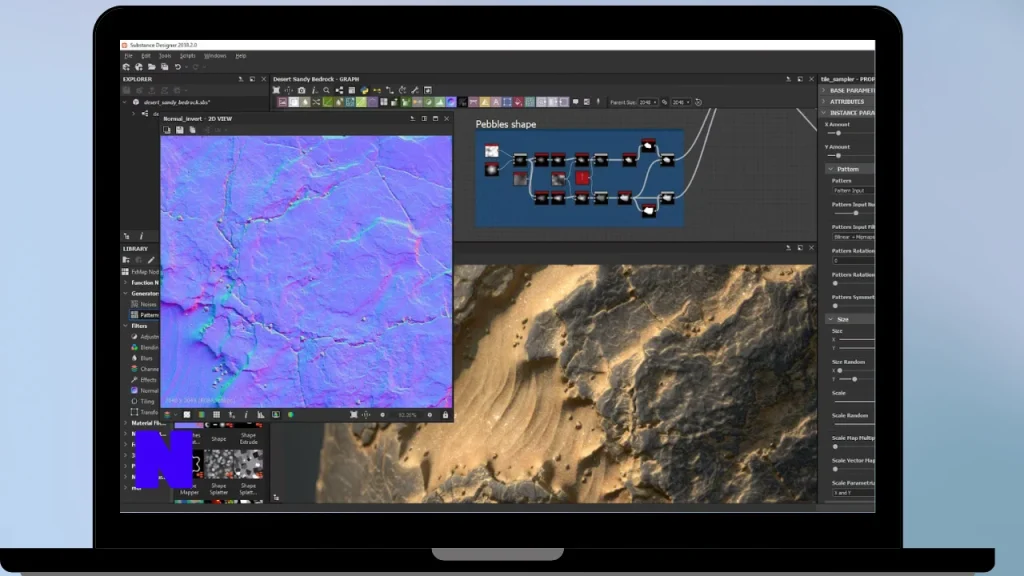The image size is (1024, 576).
Task: Open the Scripts menu
Action: click(x=187, y=56)
